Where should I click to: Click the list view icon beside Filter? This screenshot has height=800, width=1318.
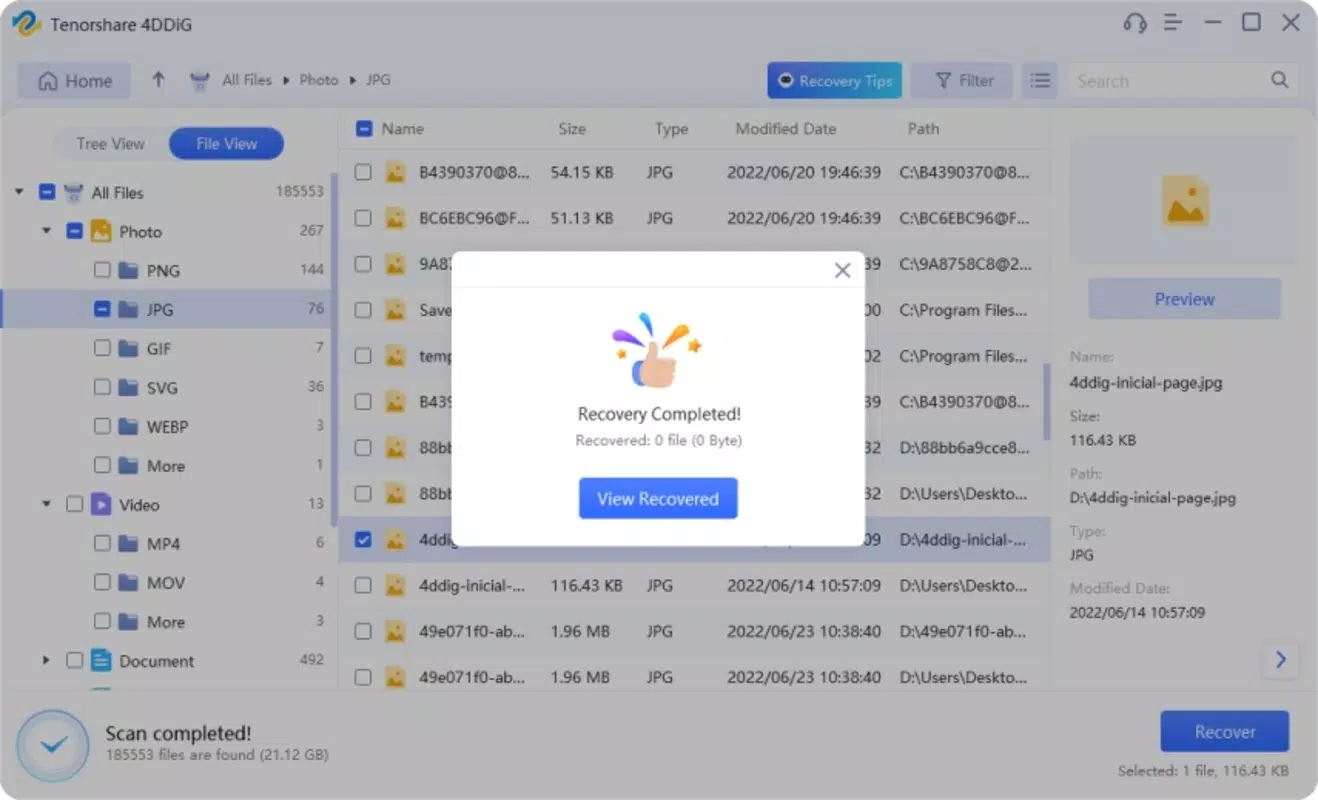pos(1039,80)
